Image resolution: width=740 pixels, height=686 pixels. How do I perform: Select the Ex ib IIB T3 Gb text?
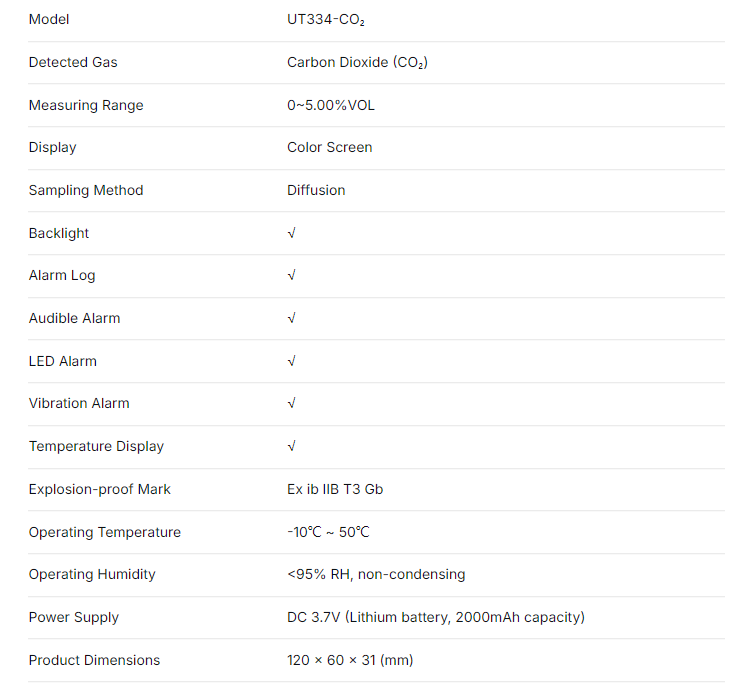click(335, 489)
